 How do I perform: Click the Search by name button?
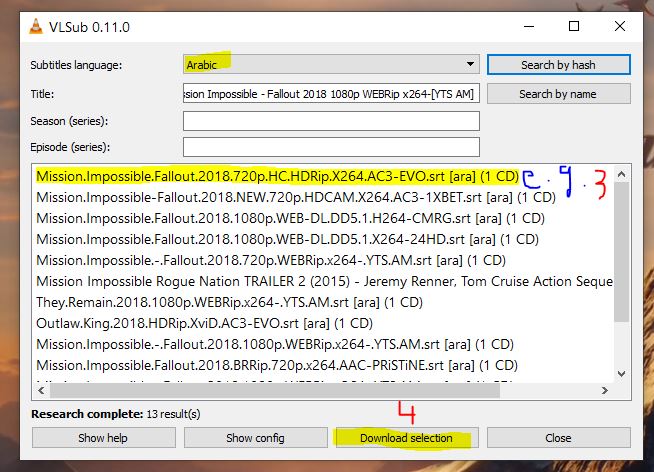(x=558, y=94)
